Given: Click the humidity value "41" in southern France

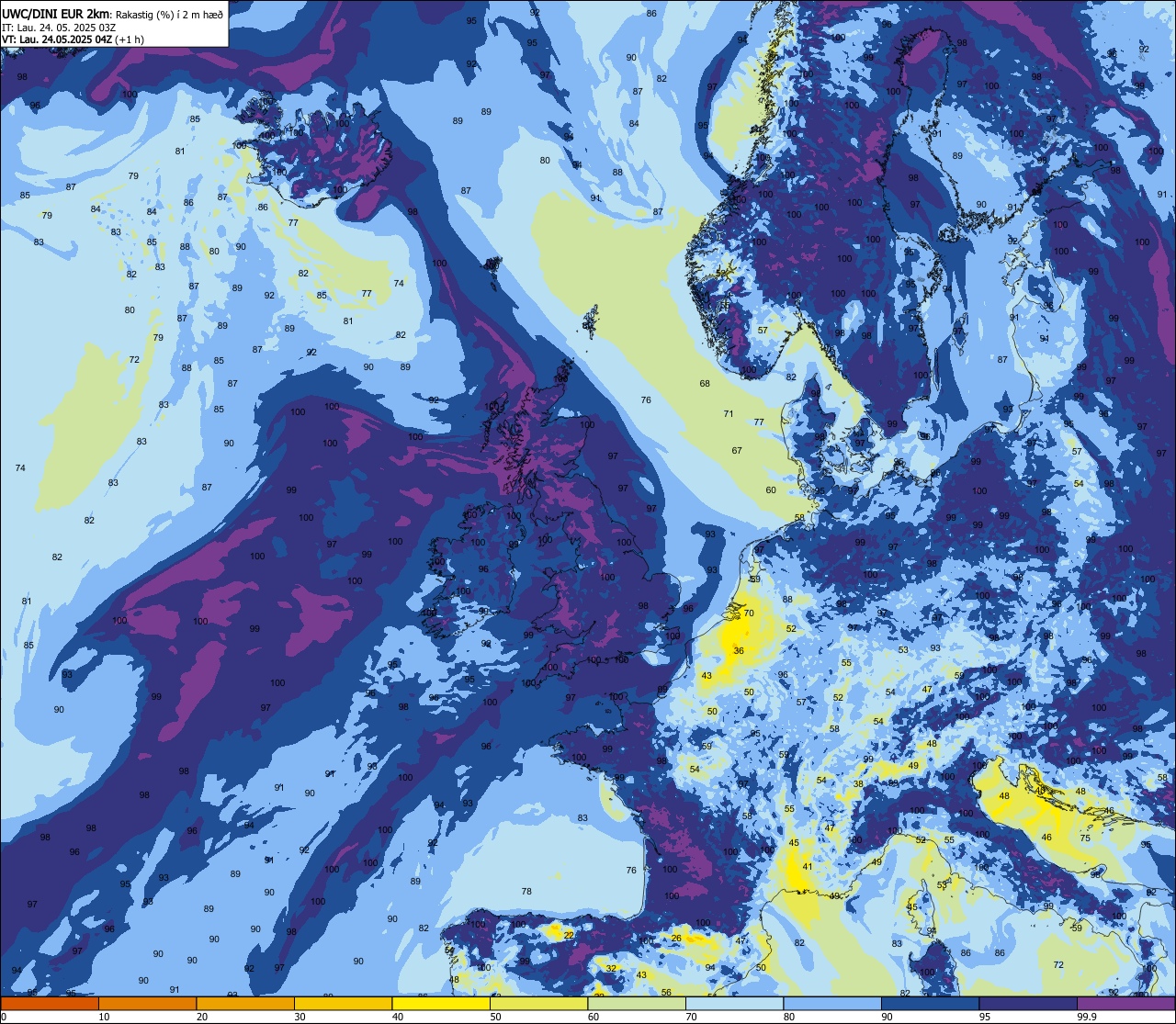Looking at the screenshot, I should 808,867.
